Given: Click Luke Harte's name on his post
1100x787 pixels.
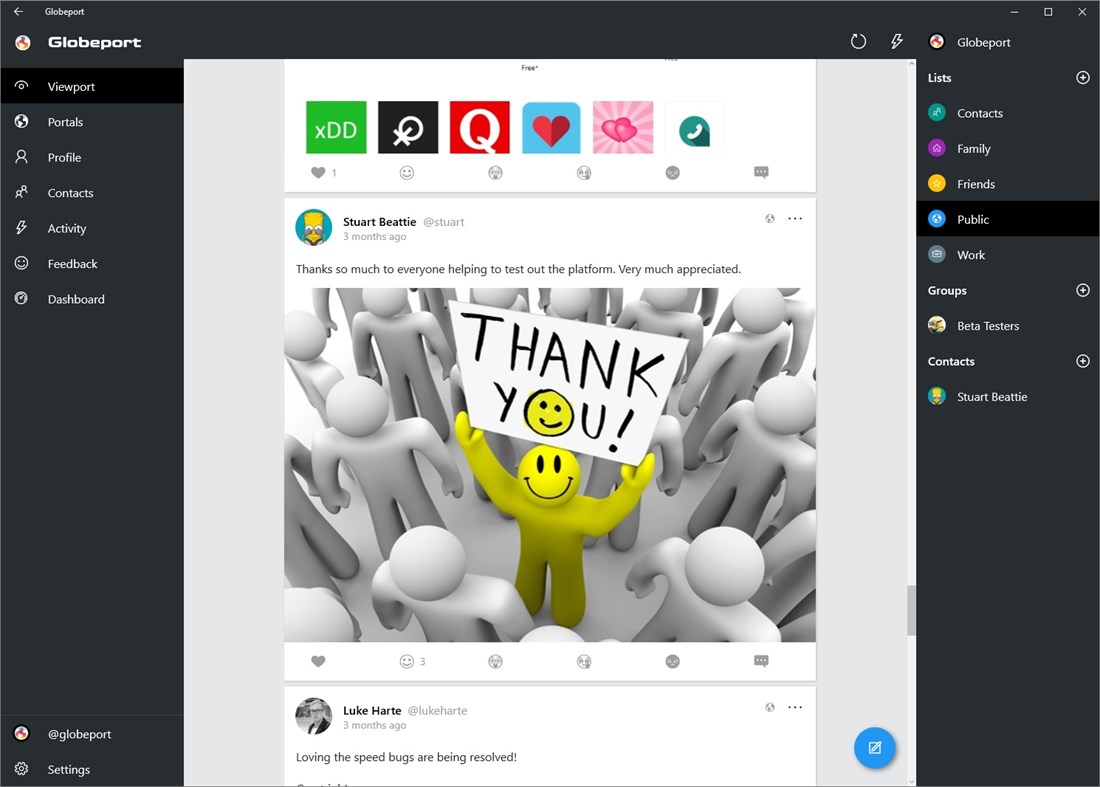Looking at the screenshot, I should (372, 711).
